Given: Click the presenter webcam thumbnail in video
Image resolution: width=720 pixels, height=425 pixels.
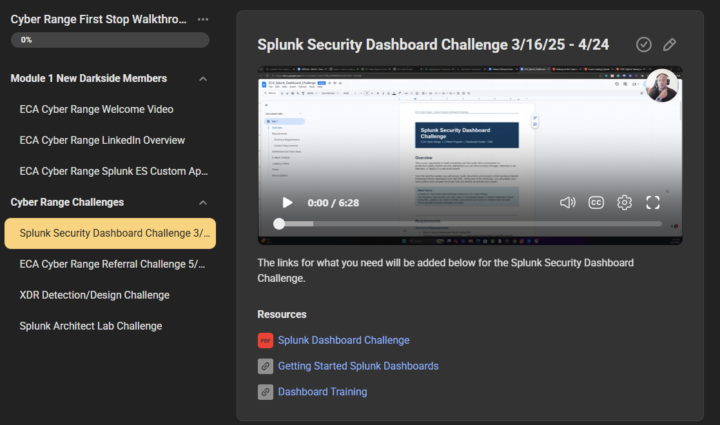Looking at the screenshot, I should (x=662, y=85).
